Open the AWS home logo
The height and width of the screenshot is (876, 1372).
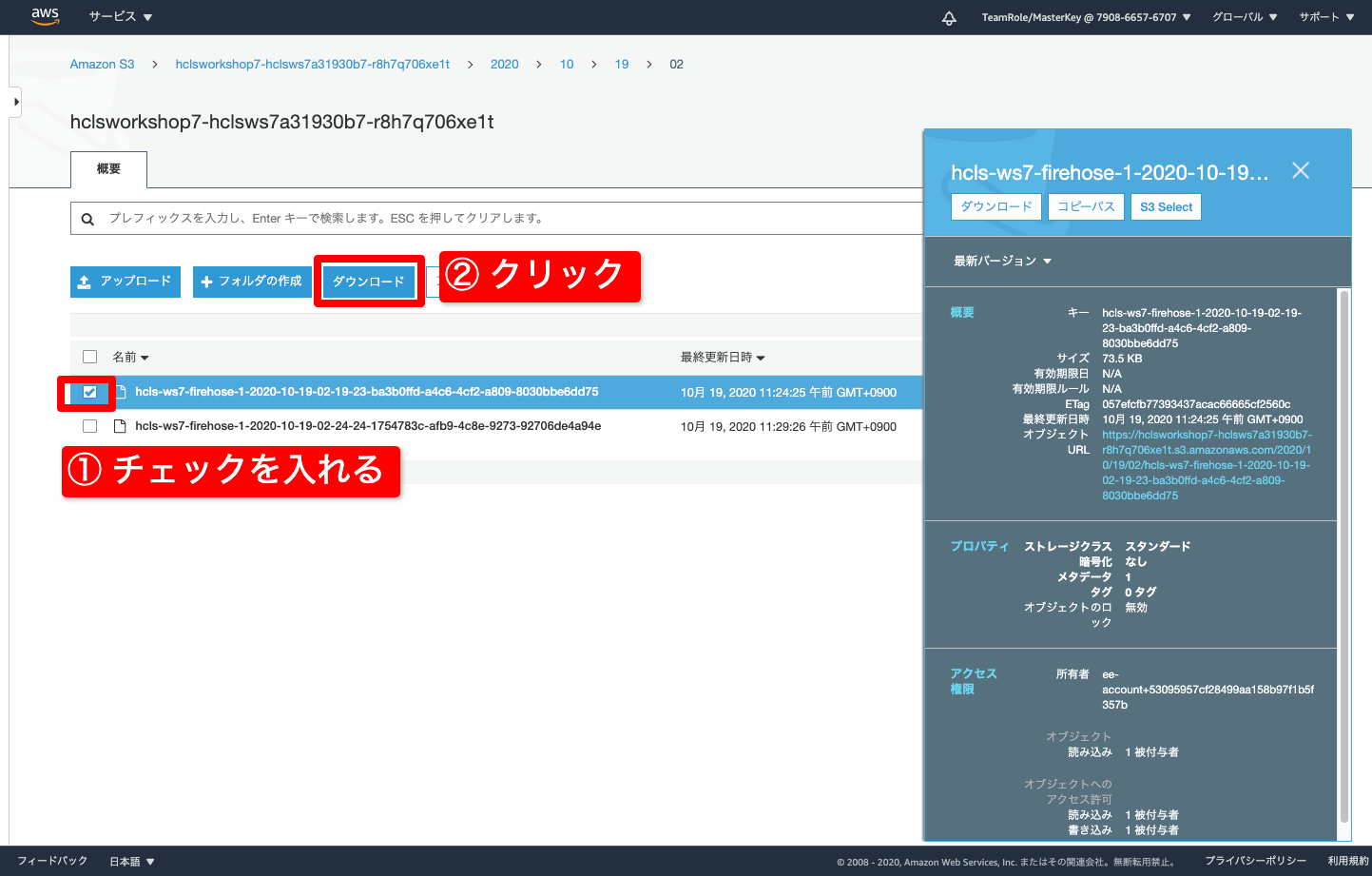coord(45,16)
